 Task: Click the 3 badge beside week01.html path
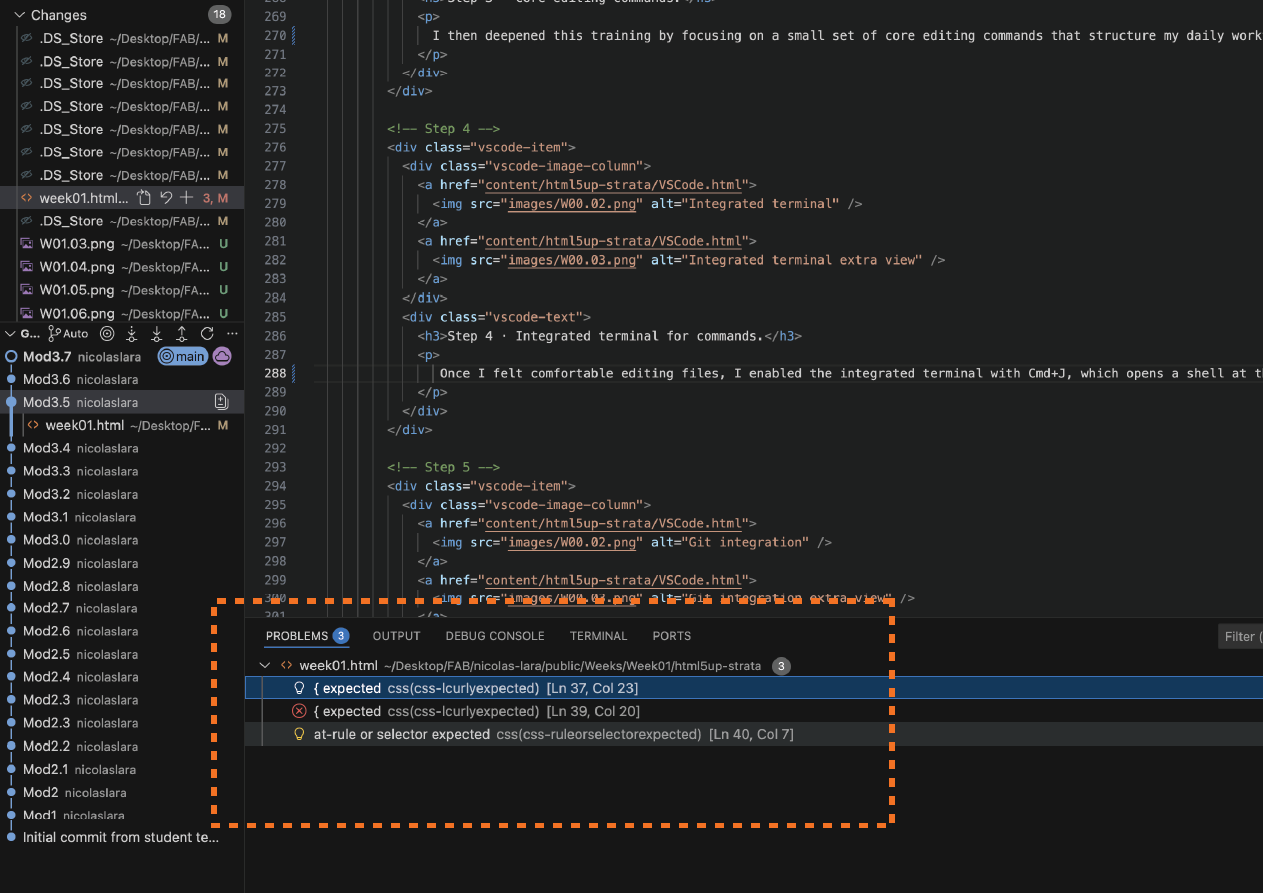pyautogui.click(x=781, y=666)
